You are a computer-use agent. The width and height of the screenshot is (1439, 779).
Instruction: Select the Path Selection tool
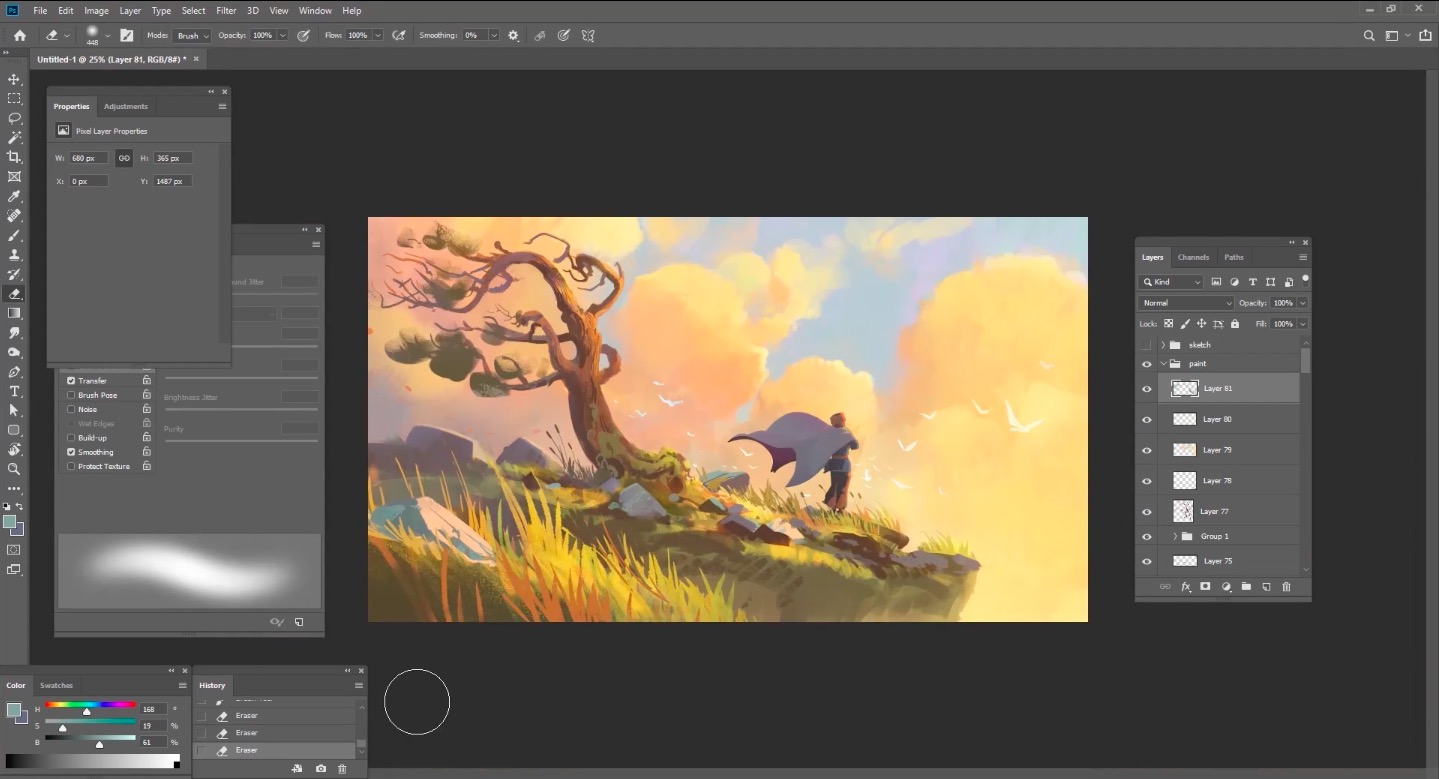pyautogui.click(x=14, y=410)
